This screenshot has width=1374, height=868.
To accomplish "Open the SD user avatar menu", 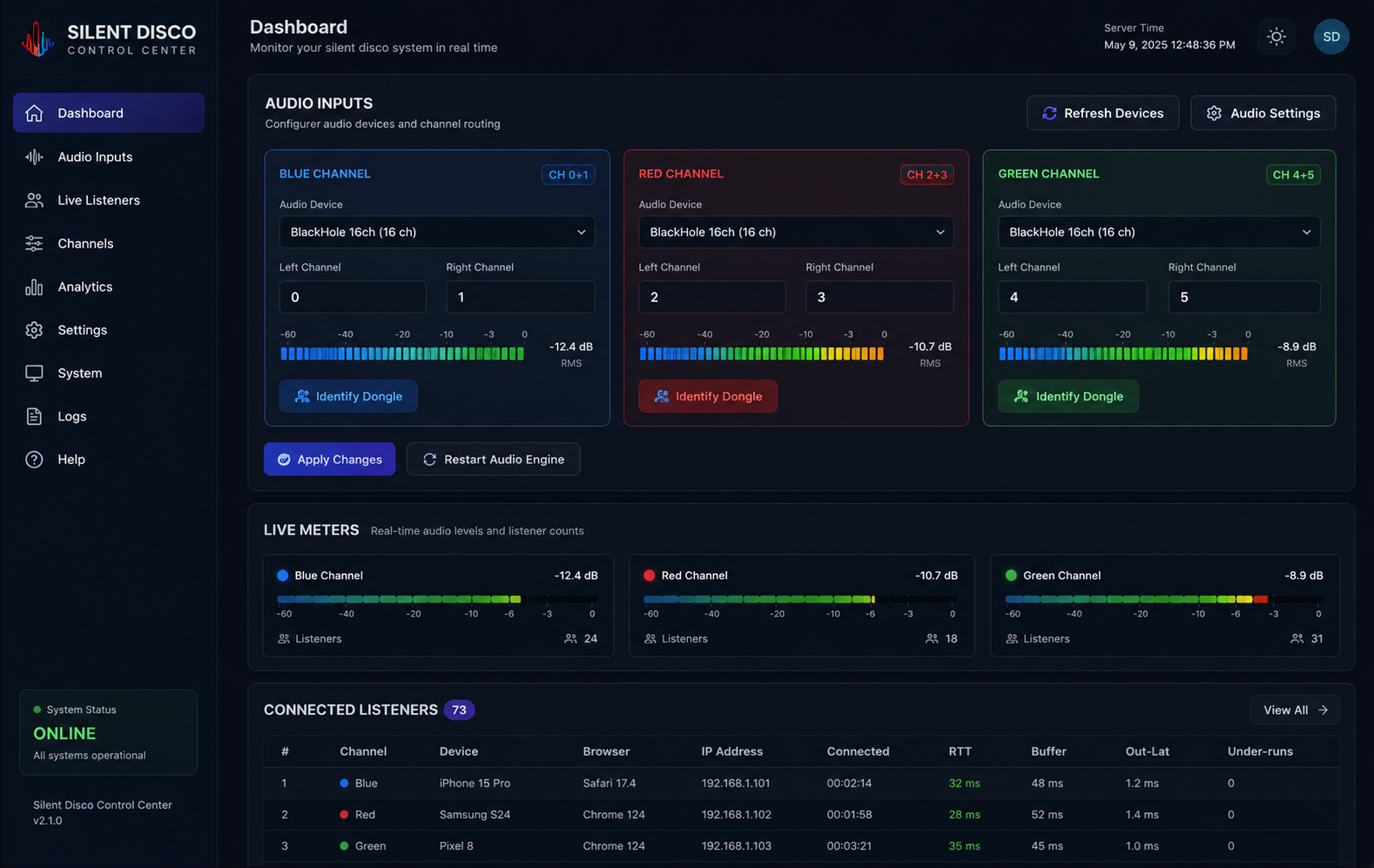I will point(1331,37).
